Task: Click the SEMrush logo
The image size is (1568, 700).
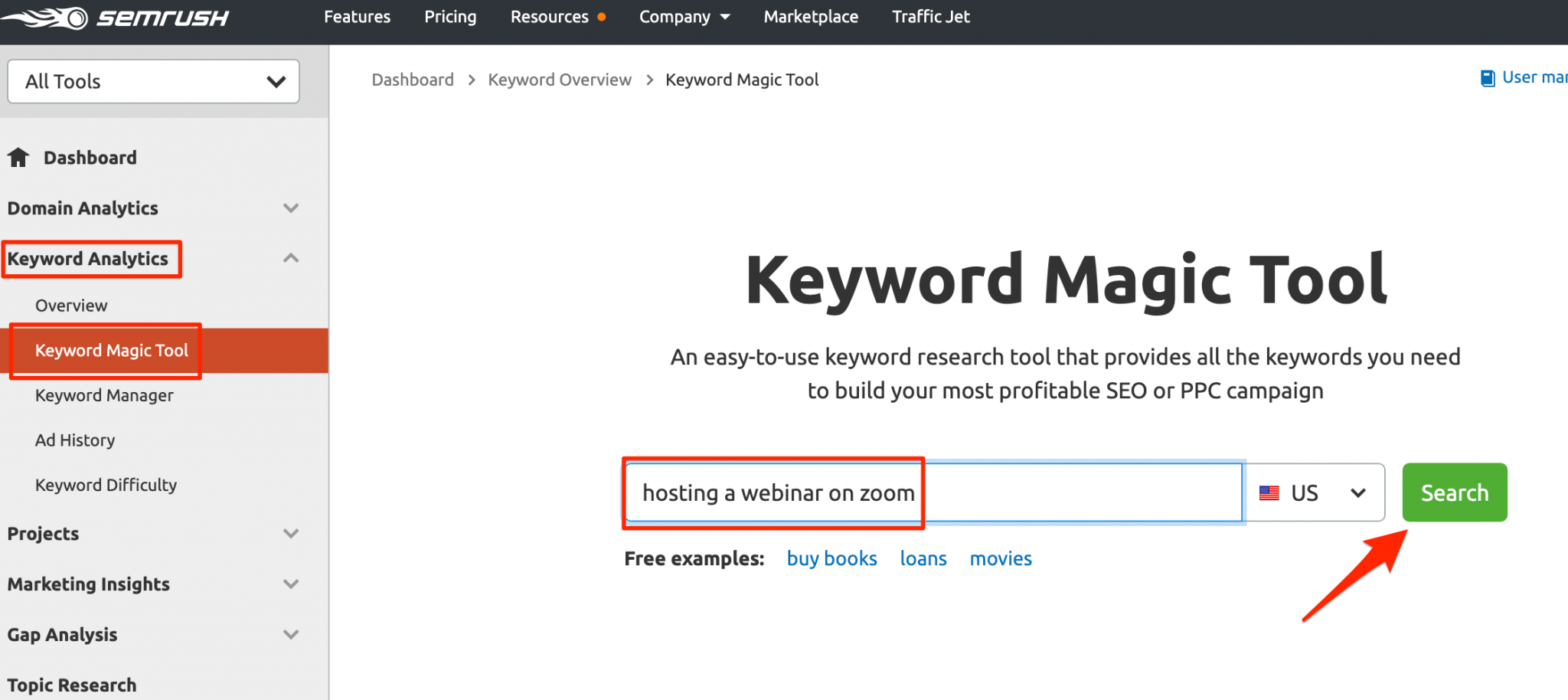Action: 115,17
